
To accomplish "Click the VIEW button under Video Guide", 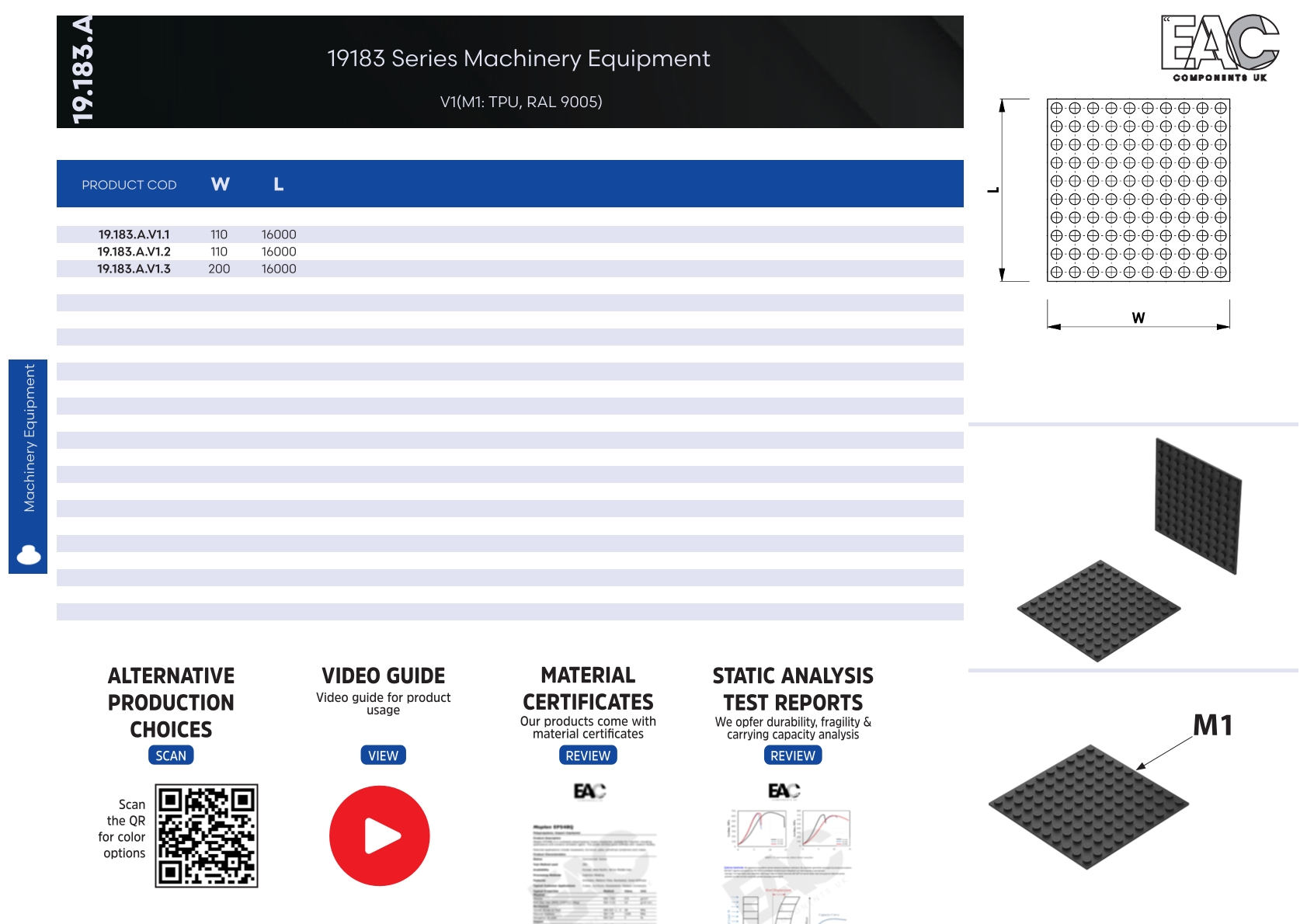I will (383, 756).
